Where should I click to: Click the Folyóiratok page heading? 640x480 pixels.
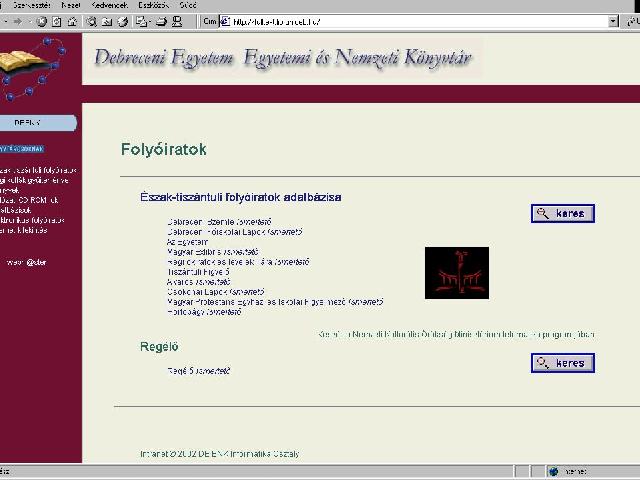[164, 149]
